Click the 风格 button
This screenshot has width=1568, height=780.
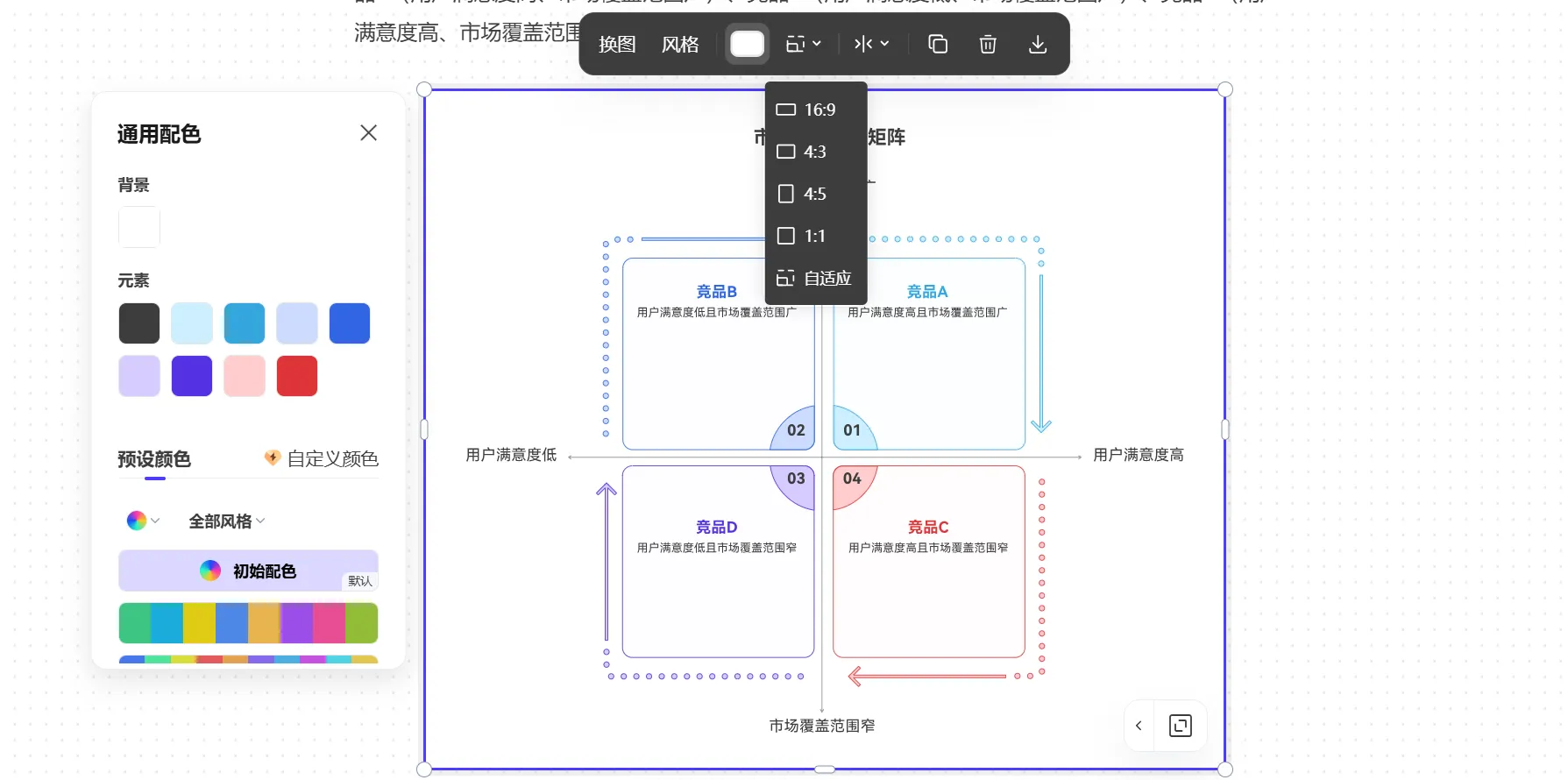680,44
